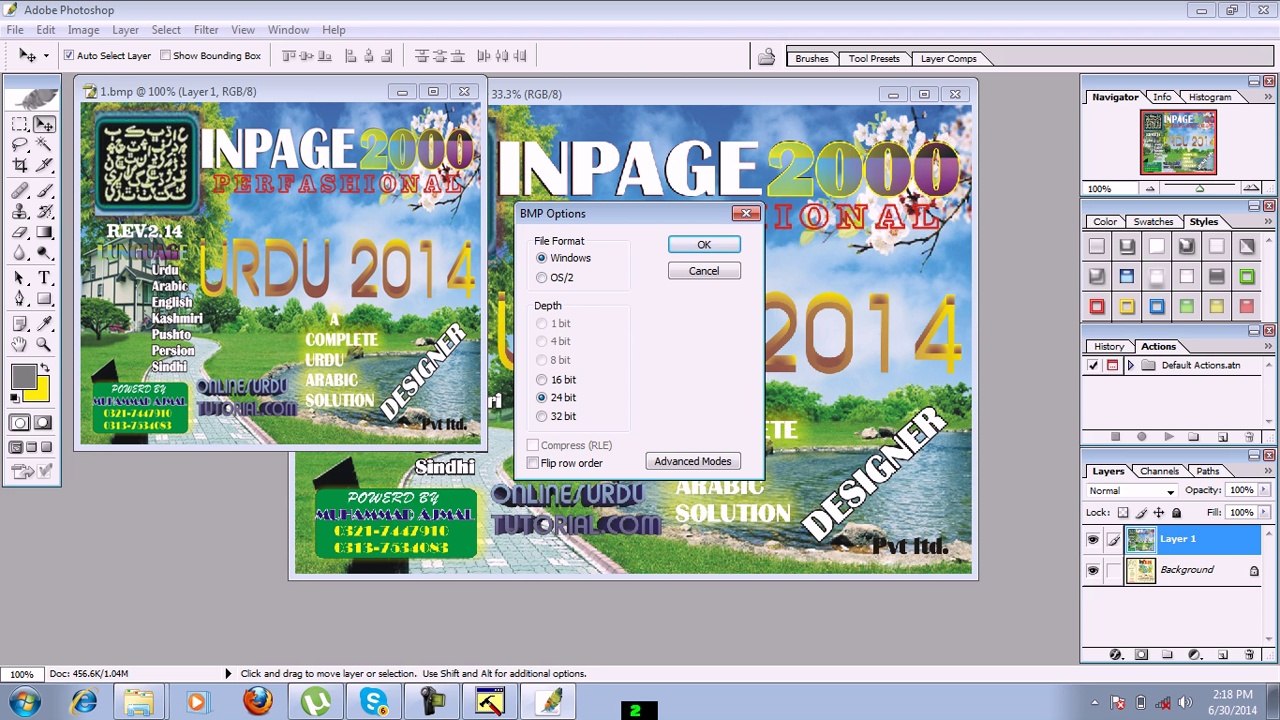Select the 32 bit depth option
The image size is (1280, 720).
tap(541, 416)
